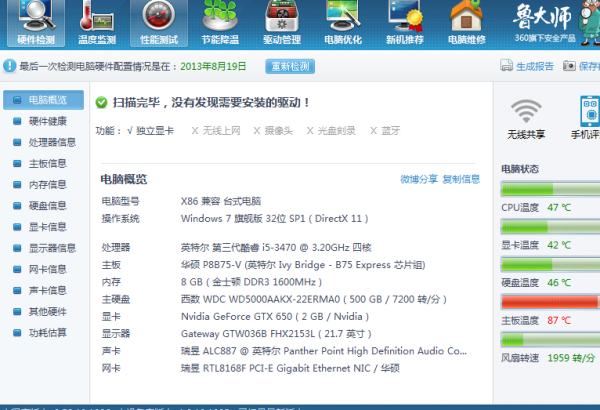Screen dimensions: 600x410
Task: Select 硬件健康 in the left sidebar
Action: coord(47,121)
